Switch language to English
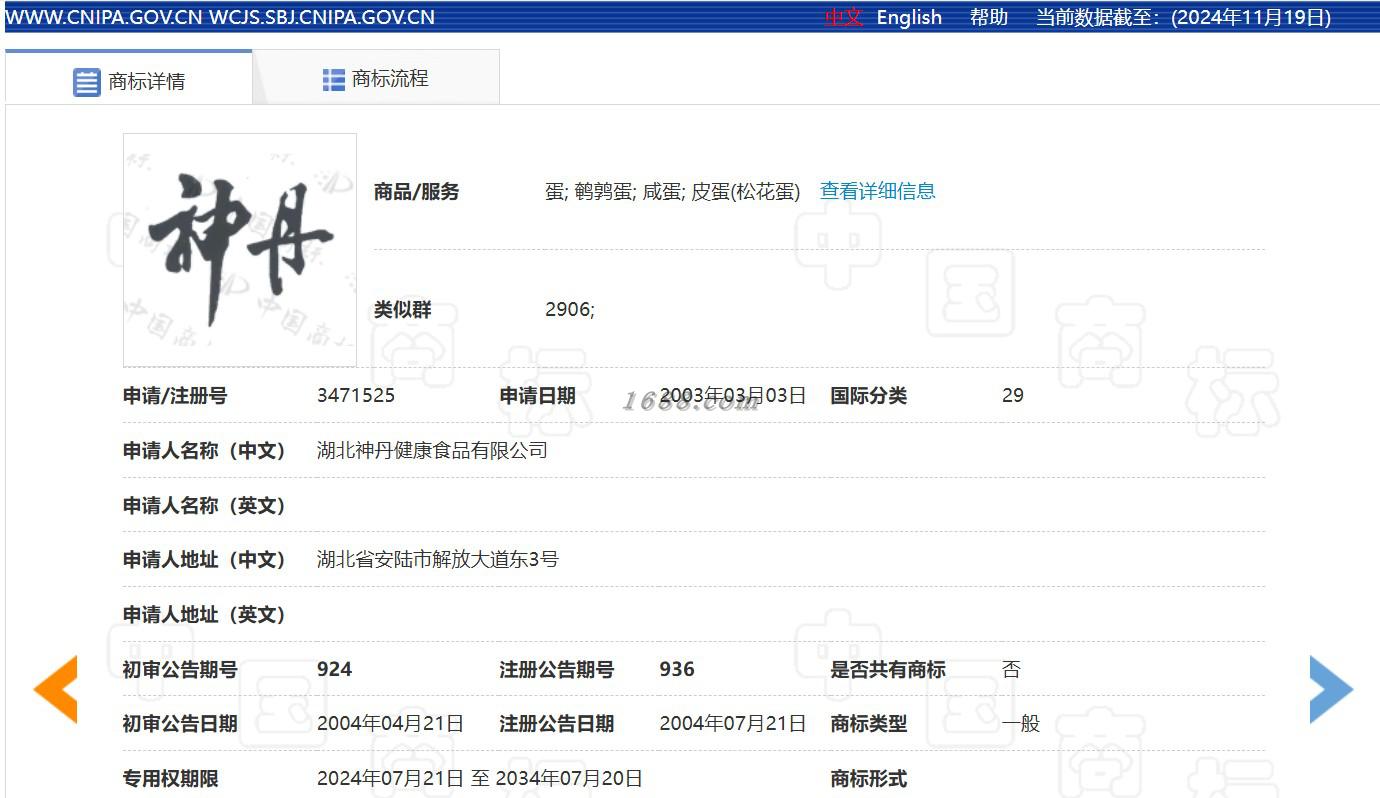The image size is (1380, 798). pos(909,17)
